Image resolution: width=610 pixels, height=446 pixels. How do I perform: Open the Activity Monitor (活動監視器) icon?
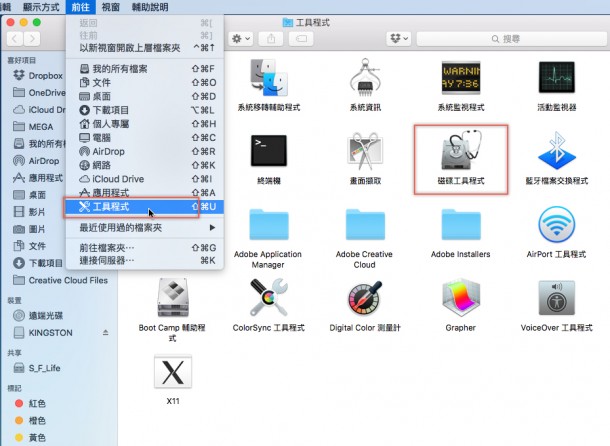coord(557,77)
